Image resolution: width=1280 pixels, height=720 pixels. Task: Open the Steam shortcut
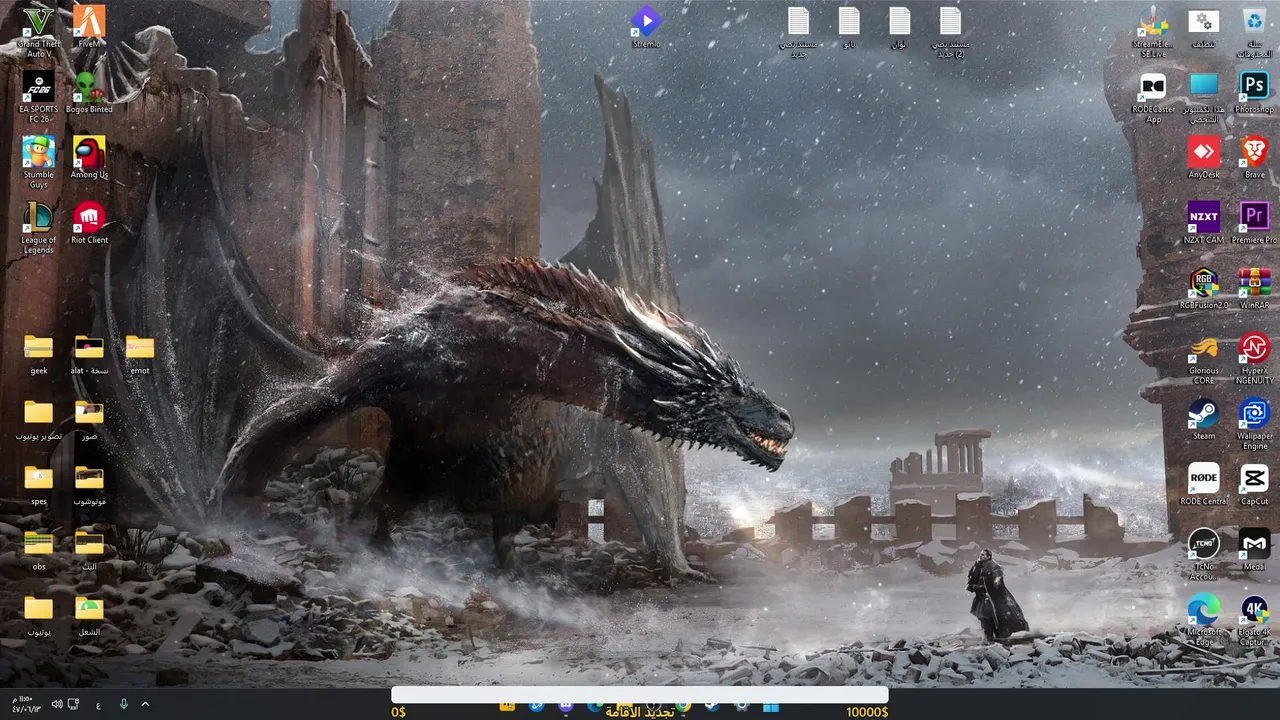1204,418
